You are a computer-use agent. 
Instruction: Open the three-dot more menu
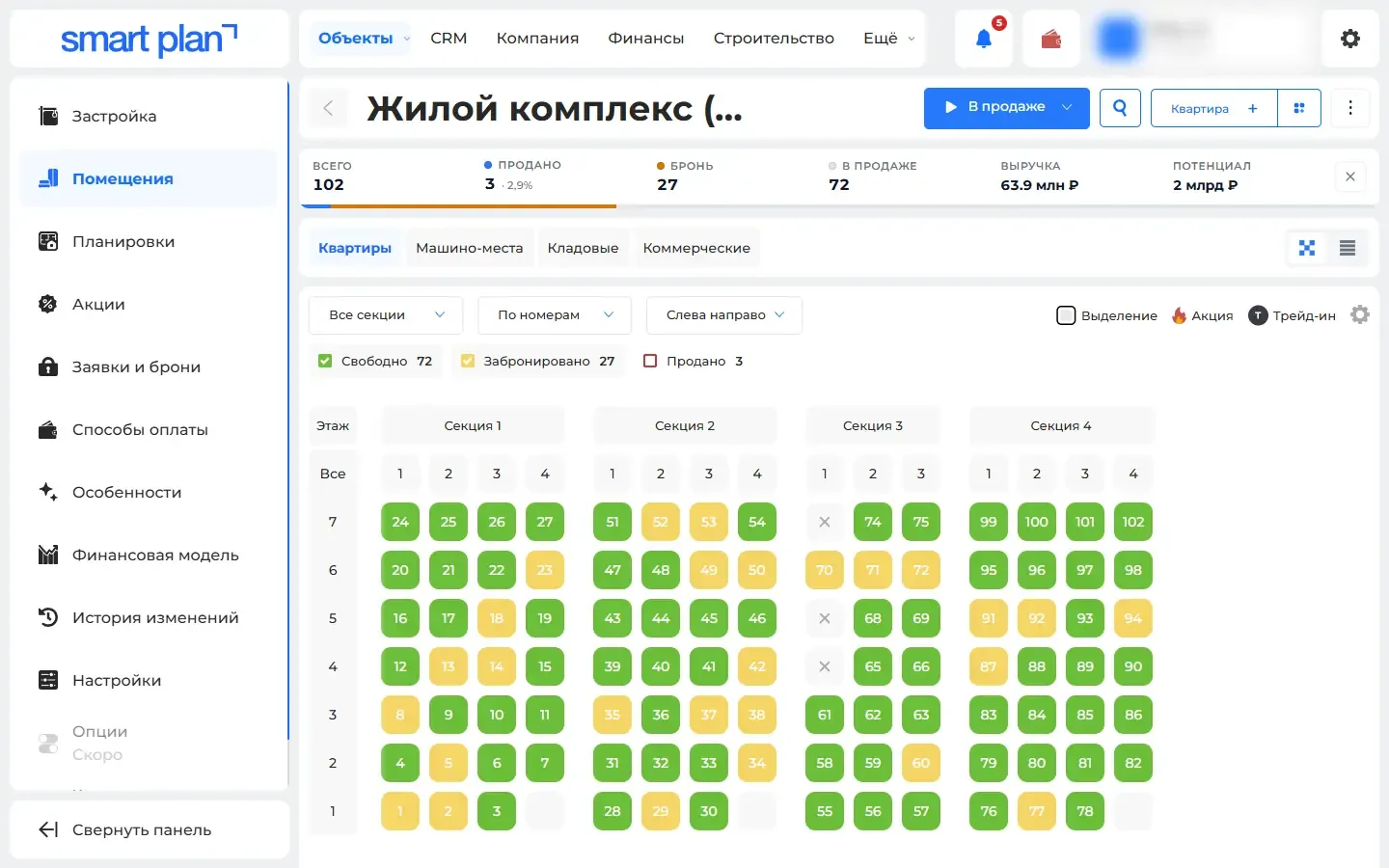click(x=1350, y=108)
